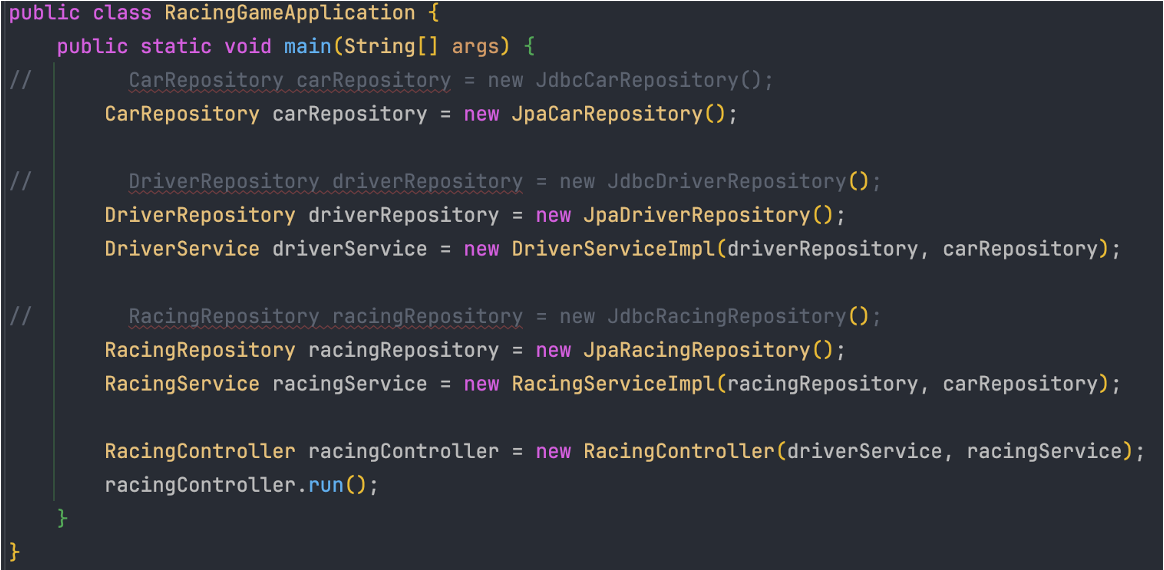The width and height of the screenshot is (1164, 570).
Task: Click the 'new' keyword before JpaRacingRepository
Action: [x=554, y=350]
